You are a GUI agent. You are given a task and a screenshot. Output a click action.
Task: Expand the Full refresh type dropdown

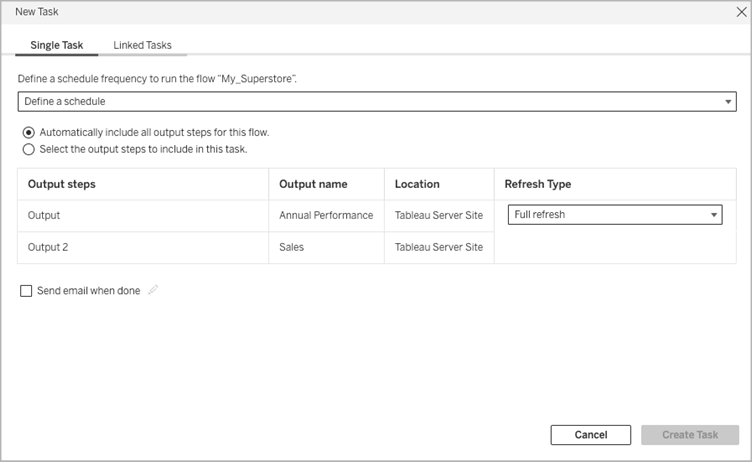(615, 214)
